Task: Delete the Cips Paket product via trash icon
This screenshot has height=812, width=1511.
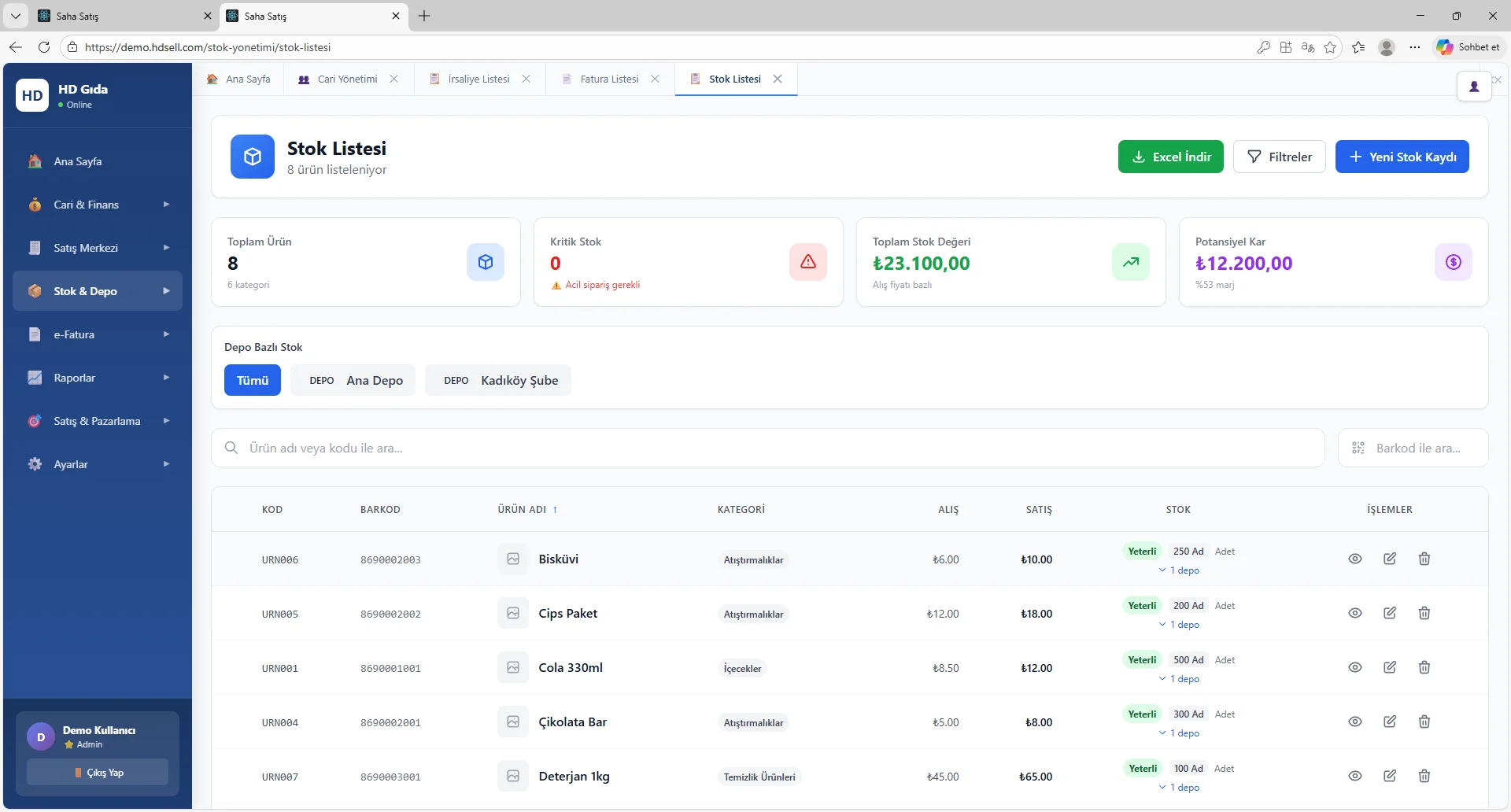Action: pyautogui.click(x=1424, y=613)
